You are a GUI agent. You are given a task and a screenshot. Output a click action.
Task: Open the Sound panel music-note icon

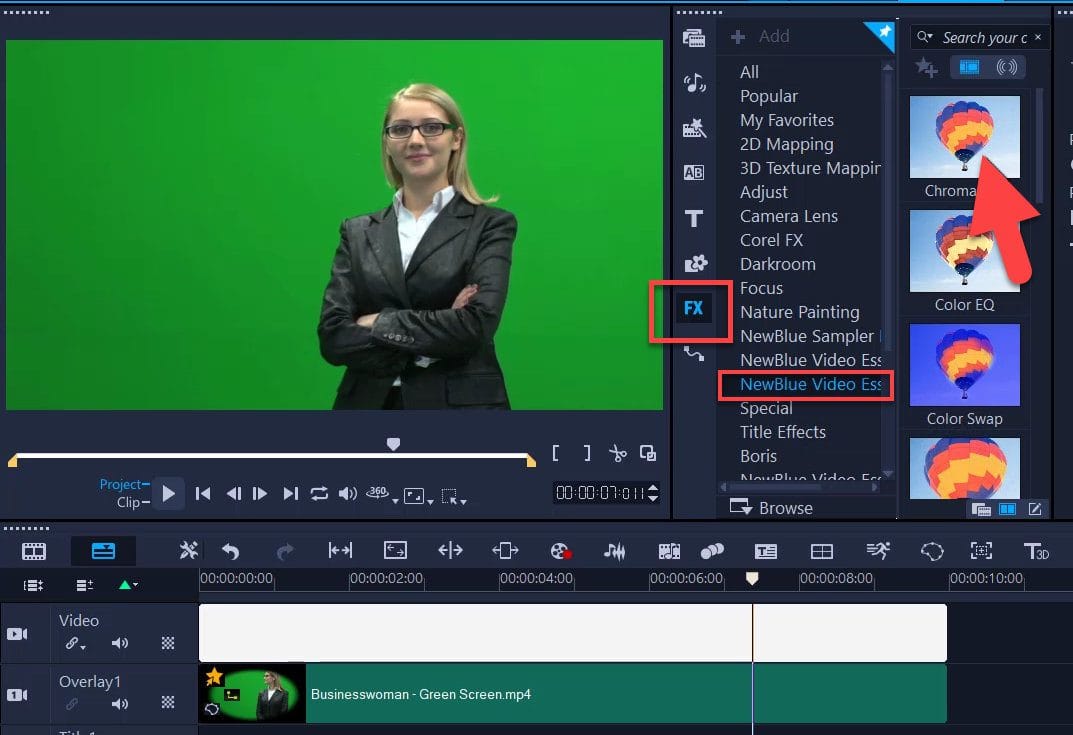tap(694, 84)
